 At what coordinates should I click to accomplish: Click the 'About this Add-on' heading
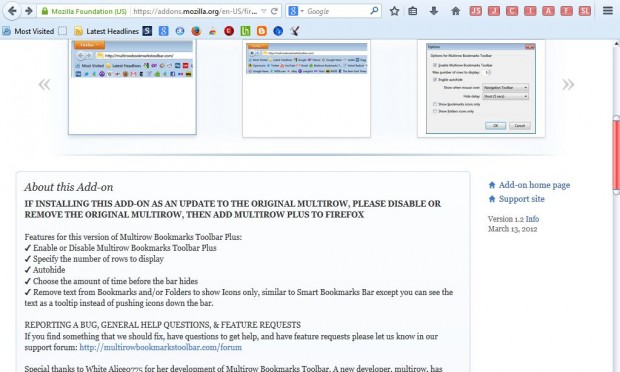coord(69,187)
